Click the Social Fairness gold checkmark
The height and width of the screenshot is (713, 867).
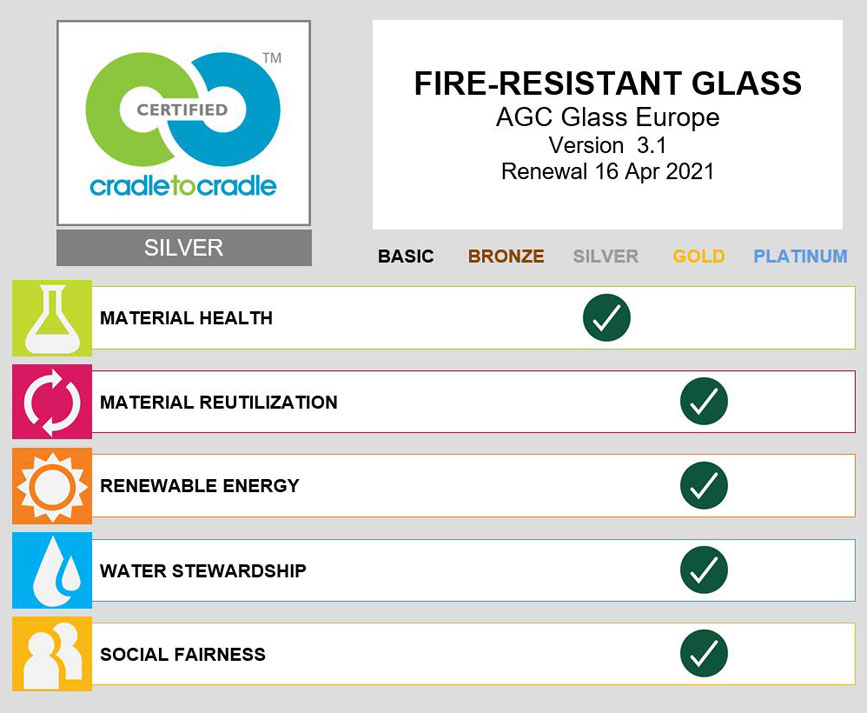(x=703, y=654)
